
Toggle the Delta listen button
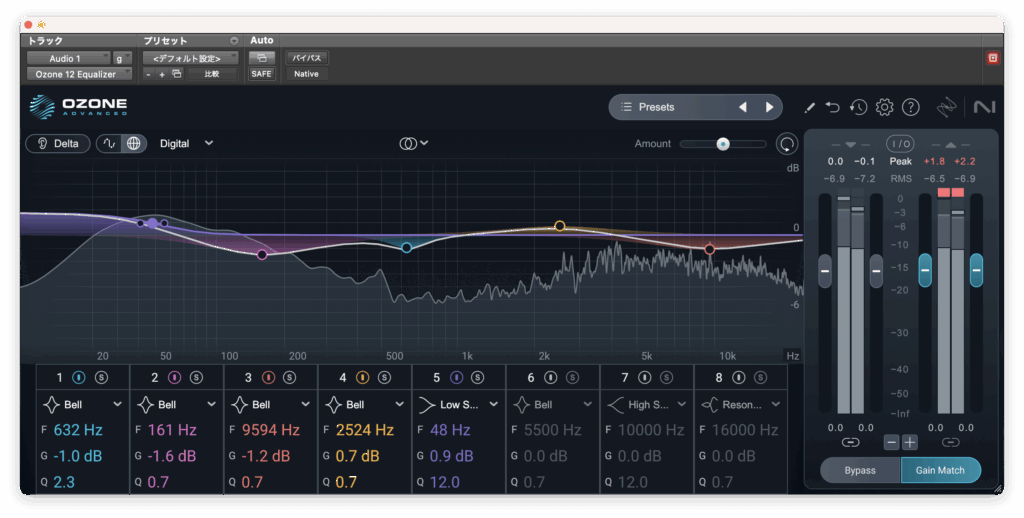[58, 143]
